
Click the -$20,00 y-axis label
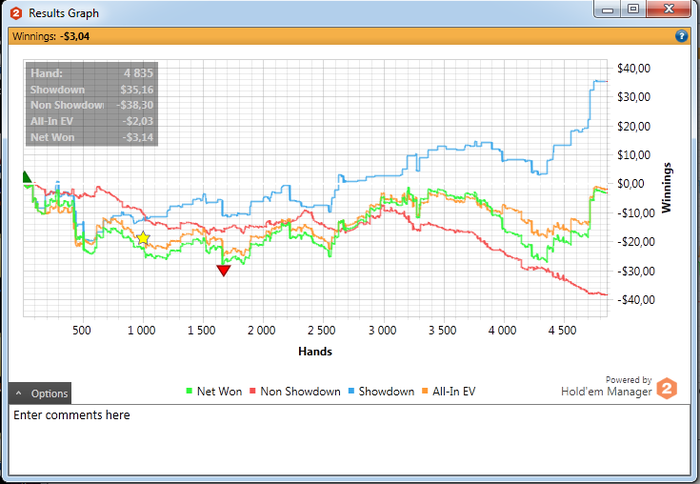point(636,242)
